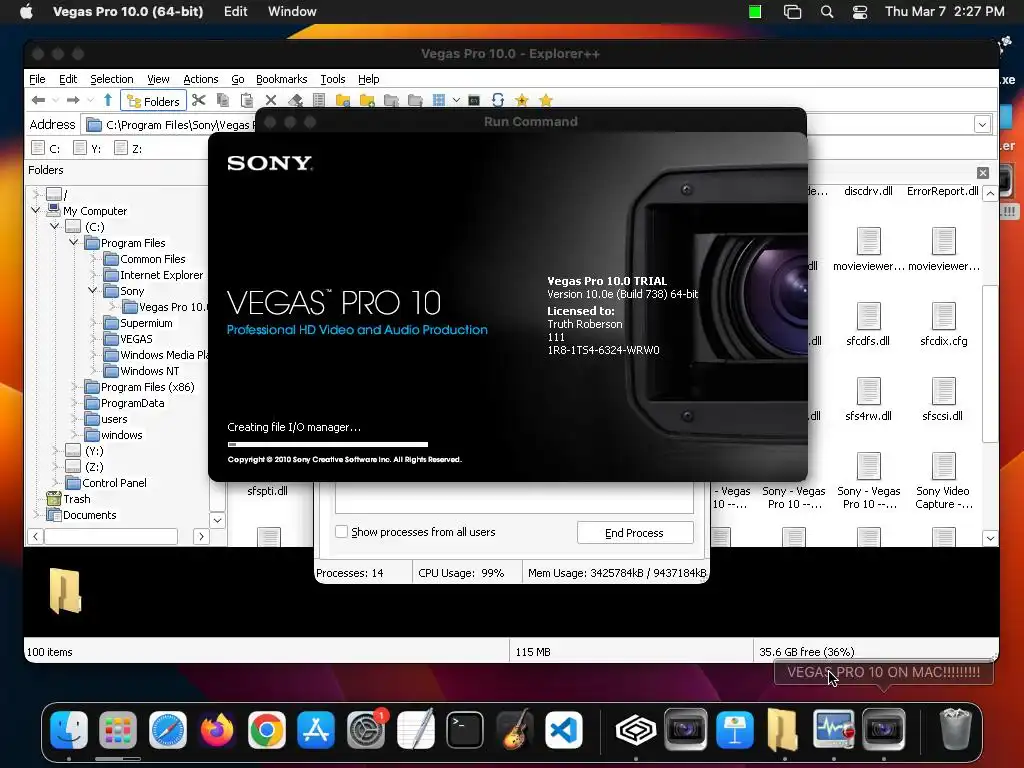Toggle the Folders pane button
The image size is (1024, 768).
tap(153, 101)
